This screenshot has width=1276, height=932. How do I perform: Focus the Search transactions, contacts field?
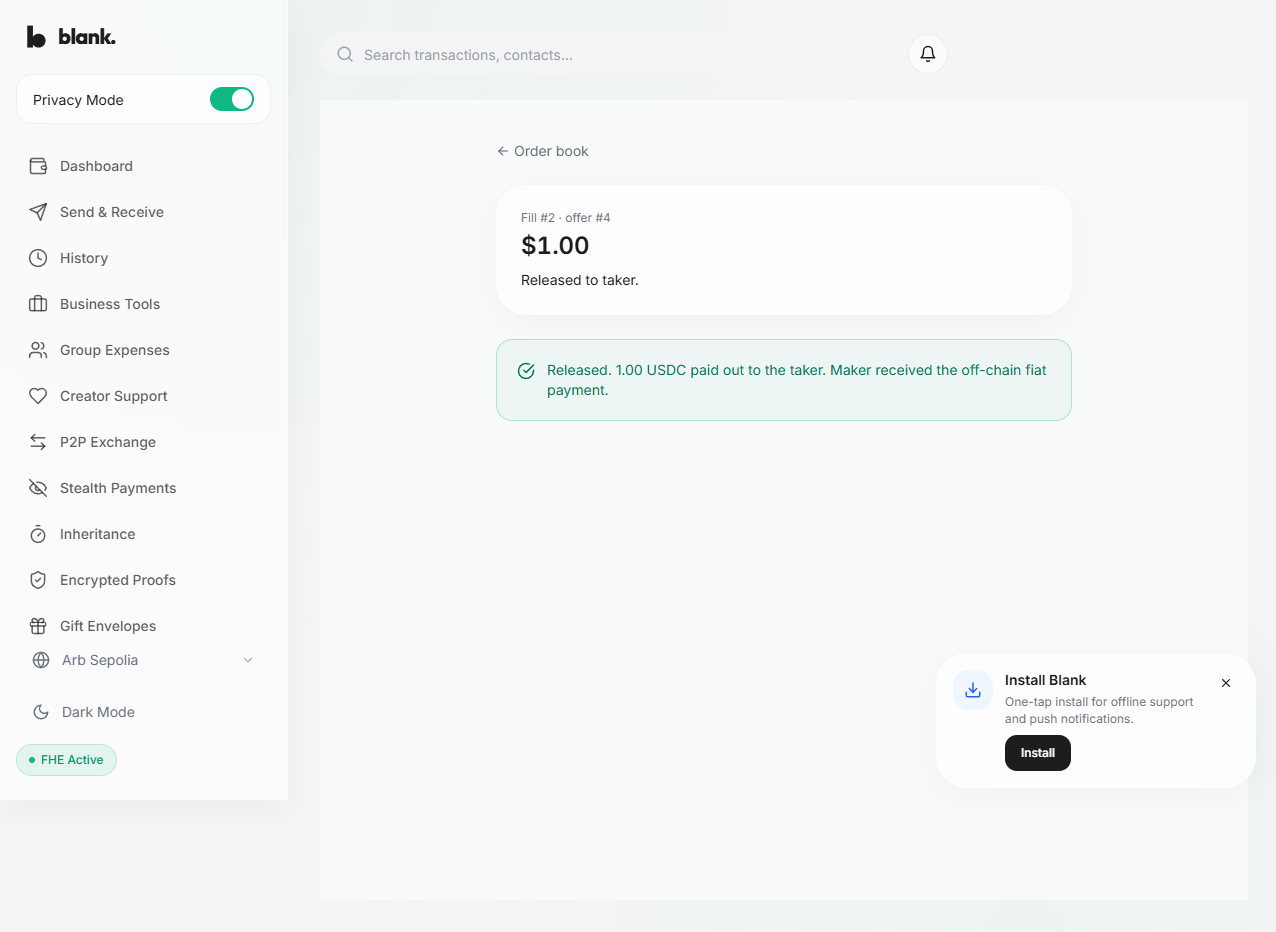(608, 54)
